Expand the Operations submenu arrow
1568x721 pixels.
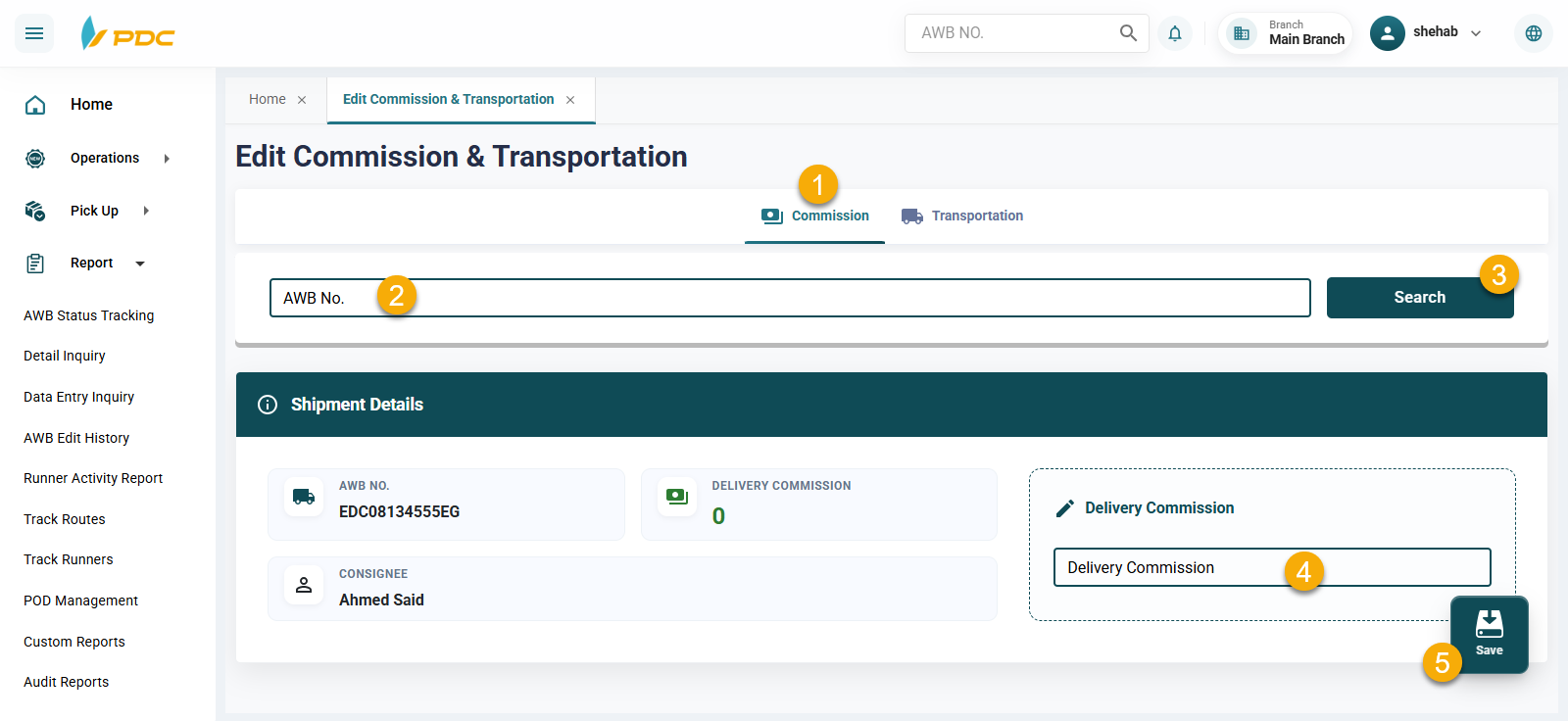click(167, 159)
